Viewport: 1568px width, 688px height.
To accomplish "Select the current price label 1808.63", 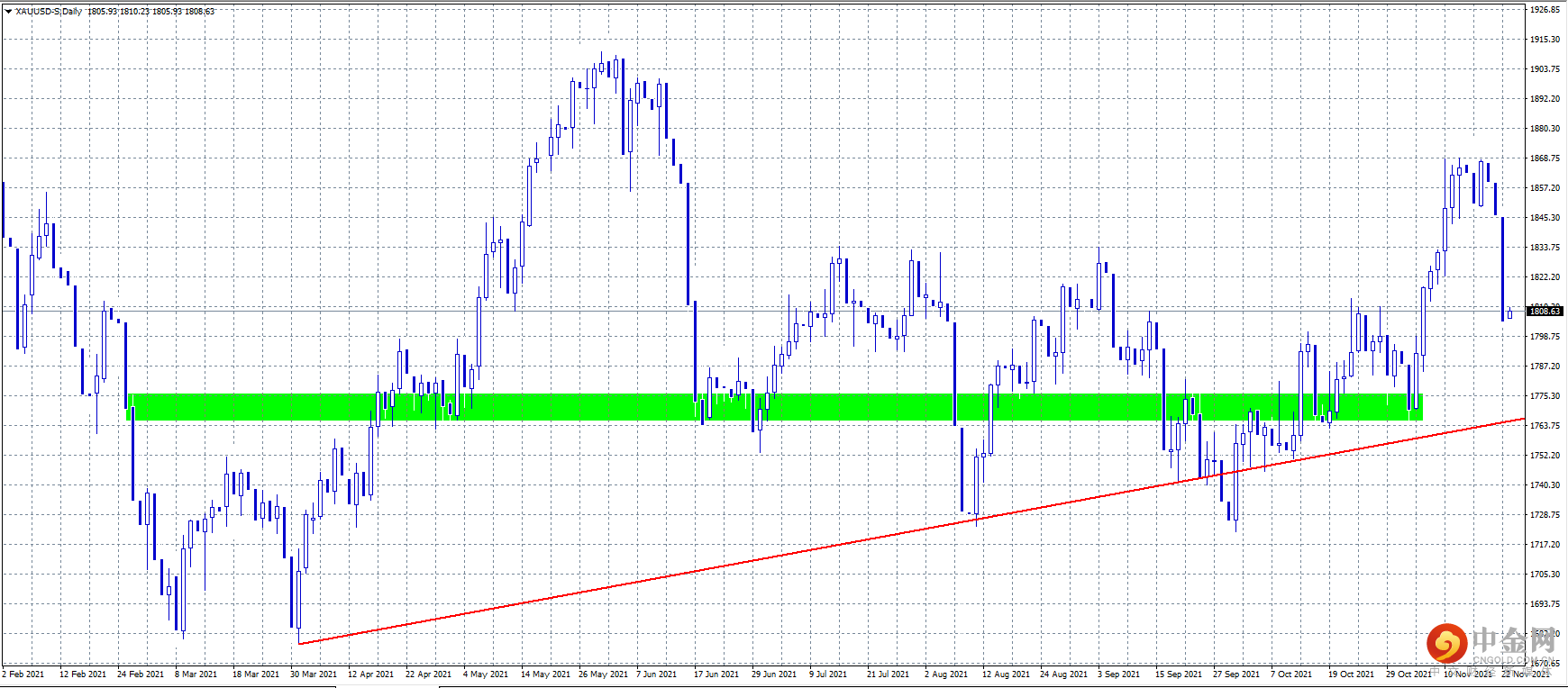I will (x=1545, y=312).
